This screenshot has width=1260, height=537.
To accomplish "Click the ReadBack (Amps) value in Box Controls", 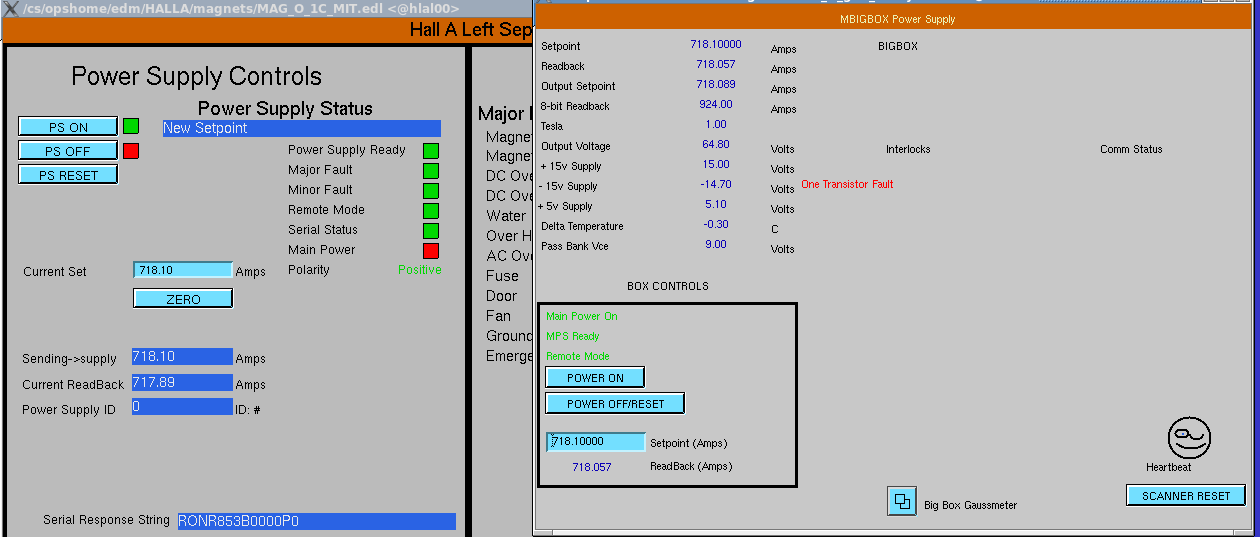I will point(592,467).
